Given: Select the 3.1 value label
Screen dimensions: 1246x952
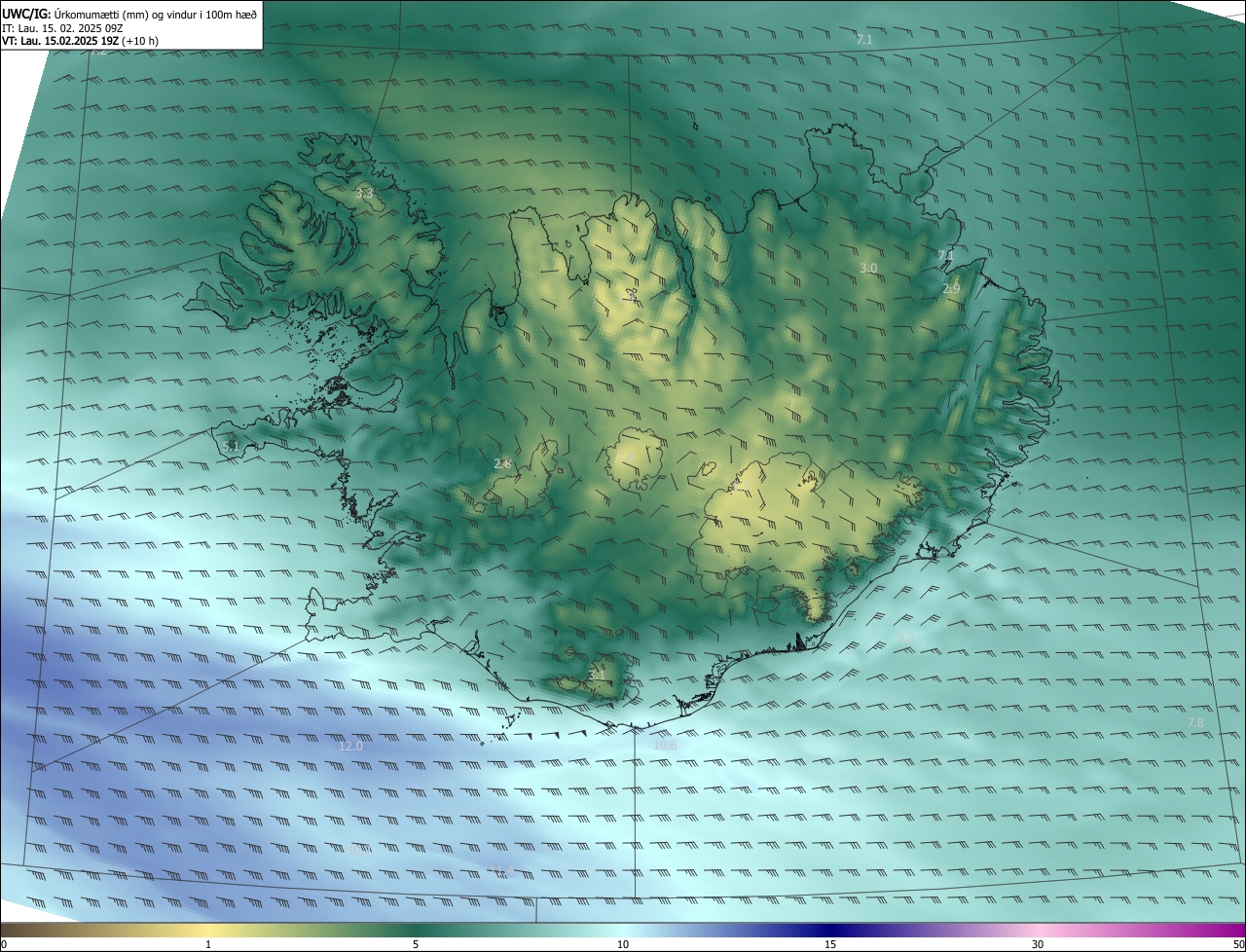Looking at the screenshot, I should click(597, 675).
